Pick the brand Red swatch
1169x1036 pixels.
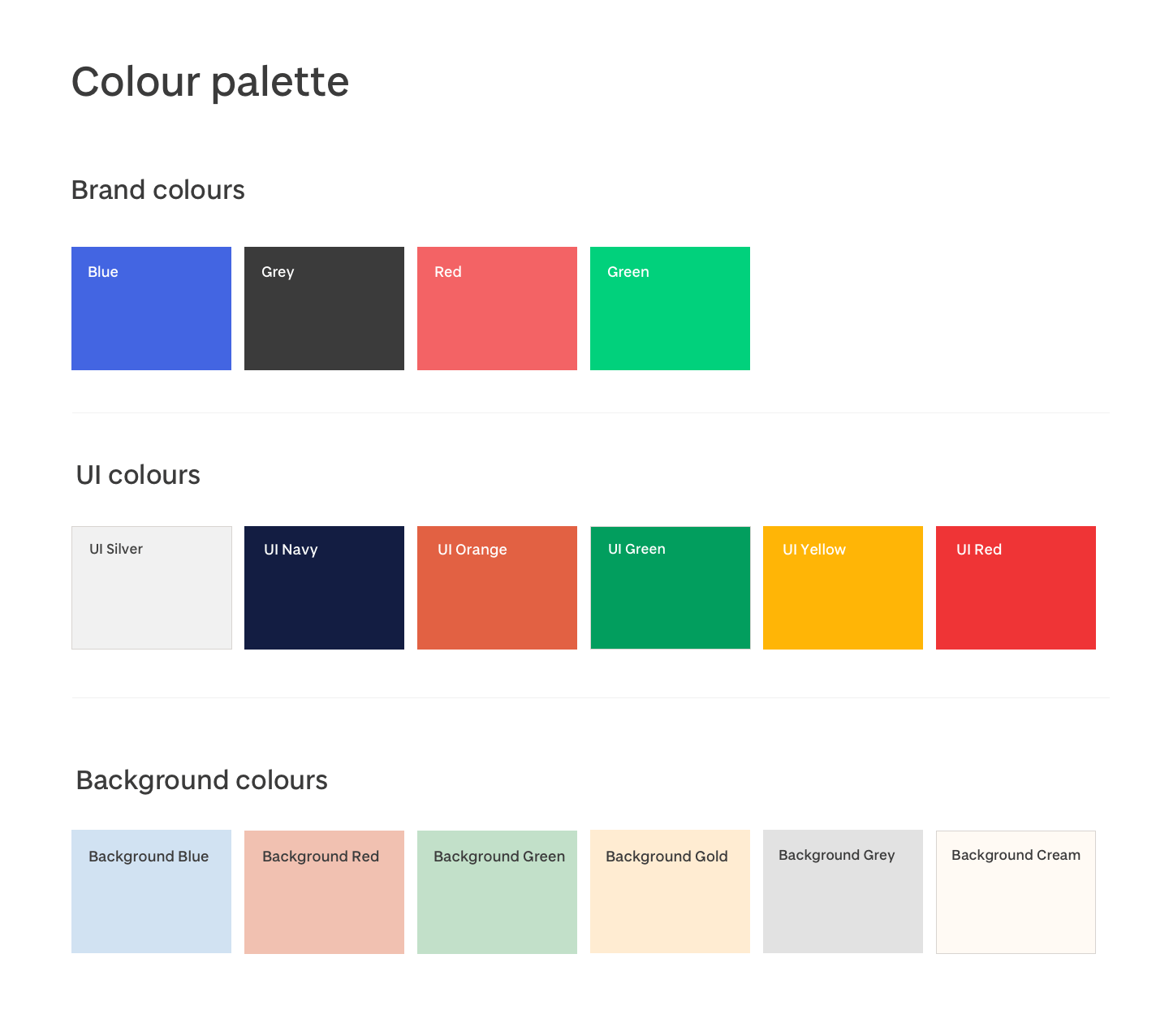tap(497, 309)
